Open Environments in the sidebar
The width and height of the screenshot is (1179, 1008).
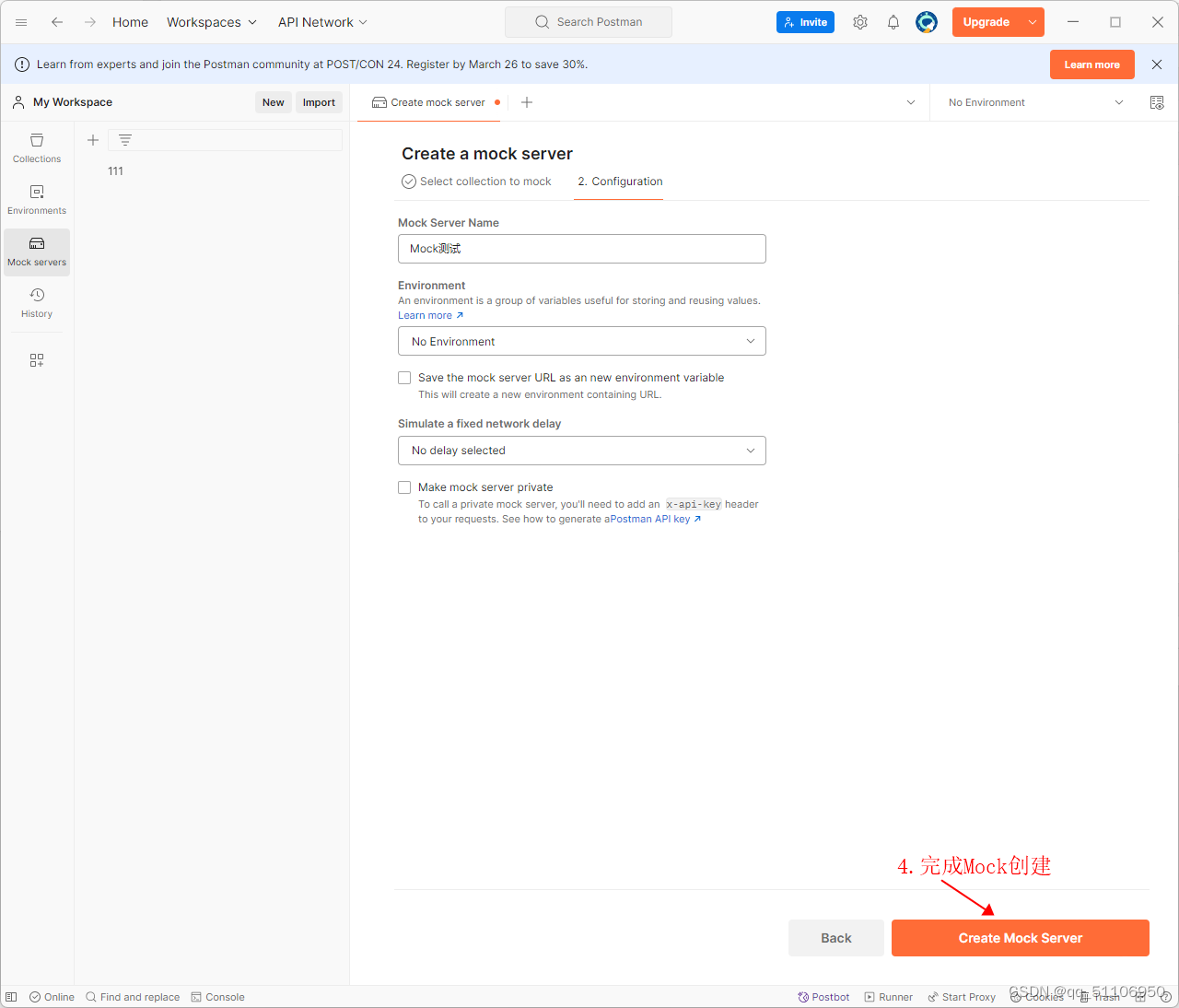(x=37, y=200)
